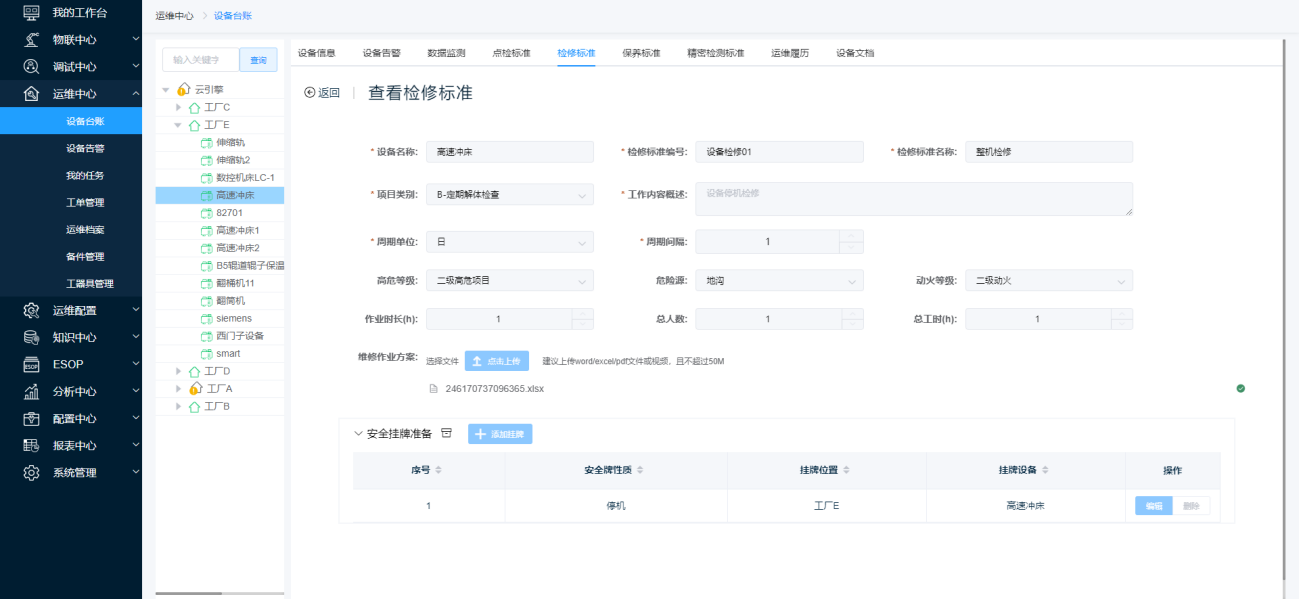Click the 系统管理 gear icon
This screenshot has height=599, width=1299.
coord(32,472)
